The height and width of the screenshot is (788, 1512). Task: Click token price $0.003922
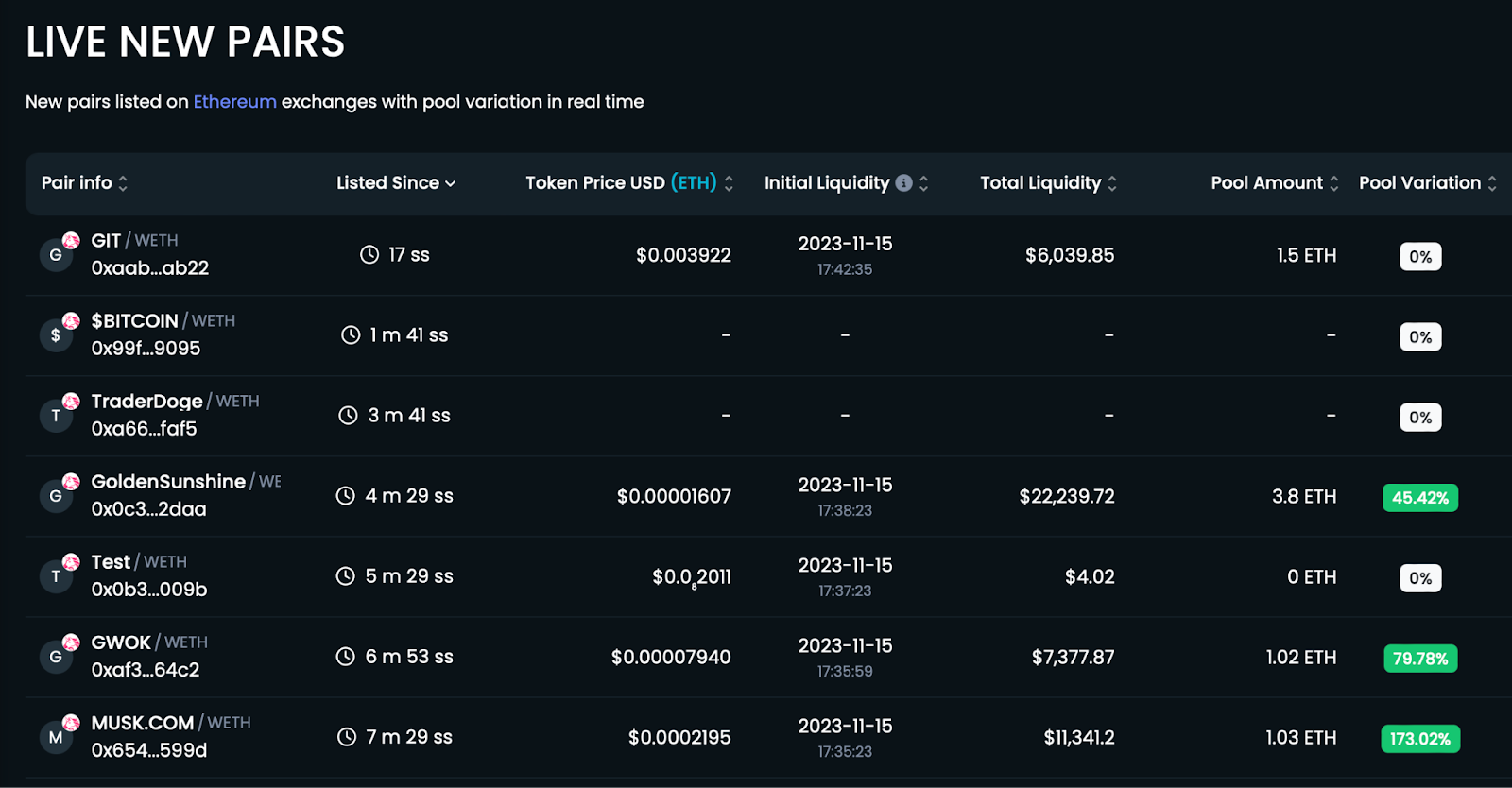point(683,255)
